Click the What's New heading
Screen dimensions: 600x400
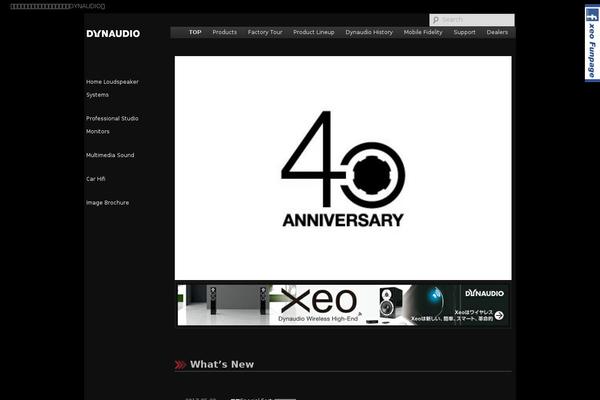click(222, 364)
